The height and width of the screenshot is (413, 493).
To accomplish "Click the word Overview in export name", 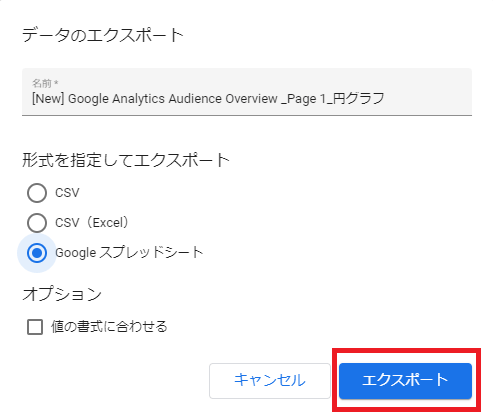I will click(x=251, y=99).
